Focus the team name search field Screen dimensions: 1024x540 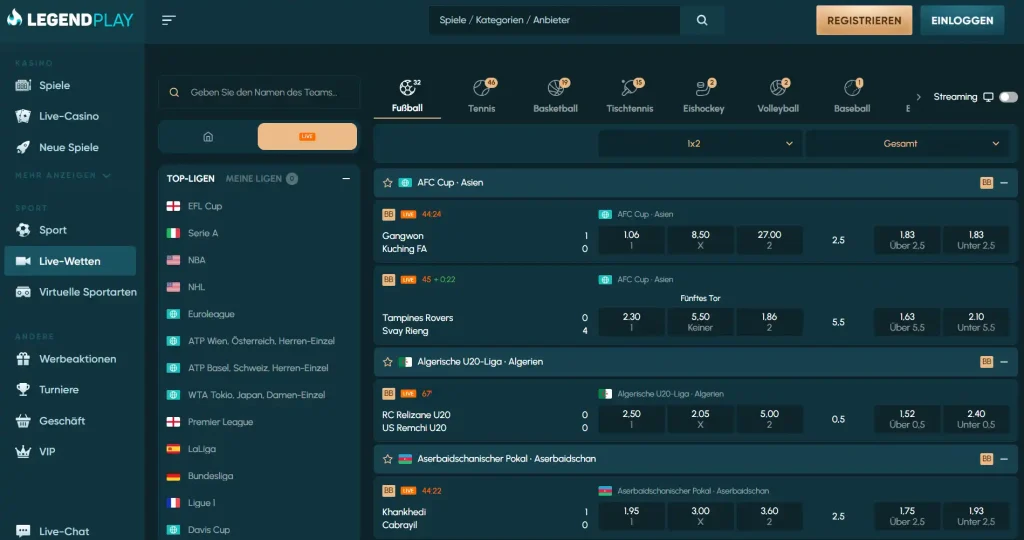[259, 92]
